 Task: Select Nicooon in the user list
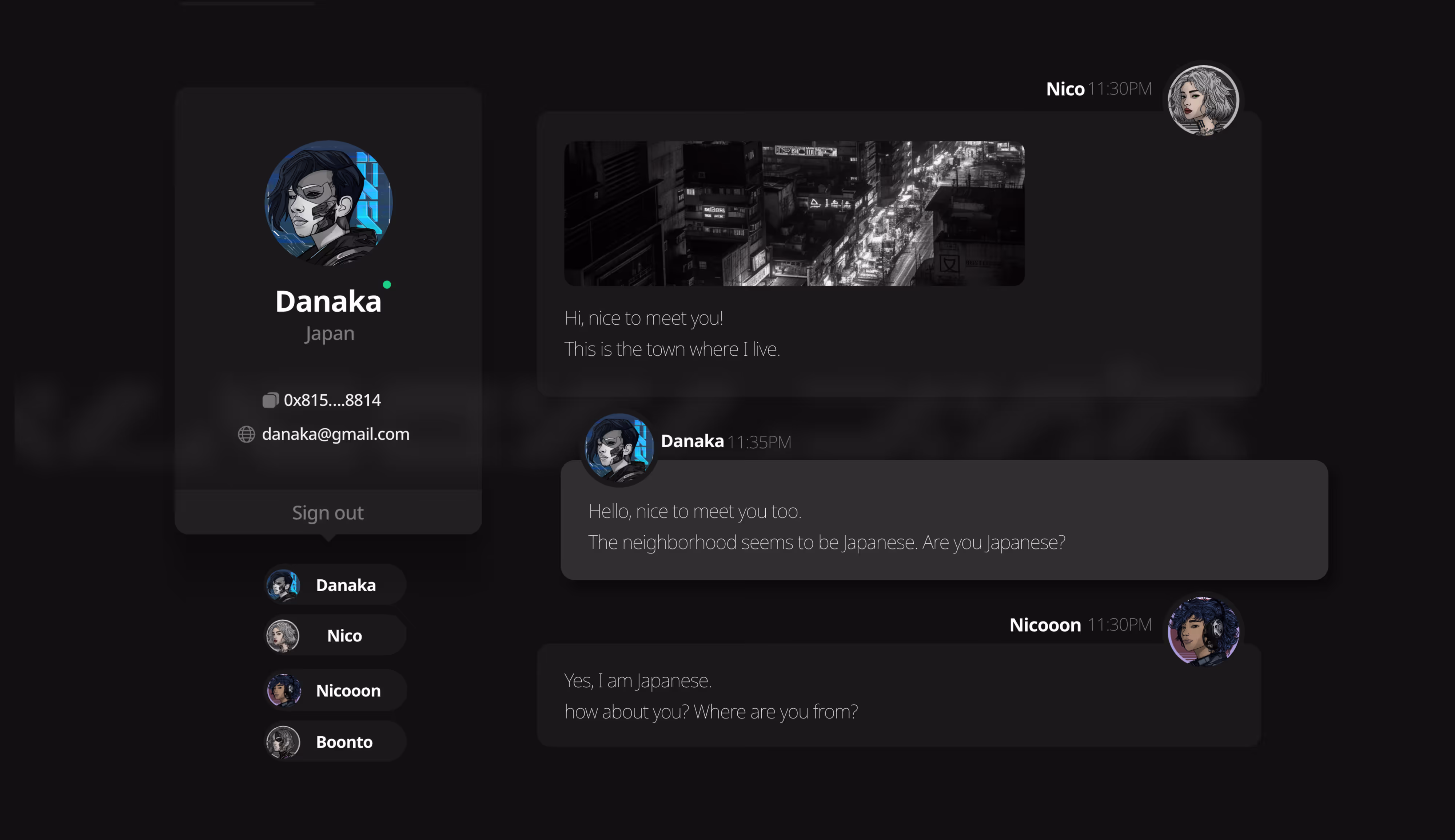click(x=335, y=691)
